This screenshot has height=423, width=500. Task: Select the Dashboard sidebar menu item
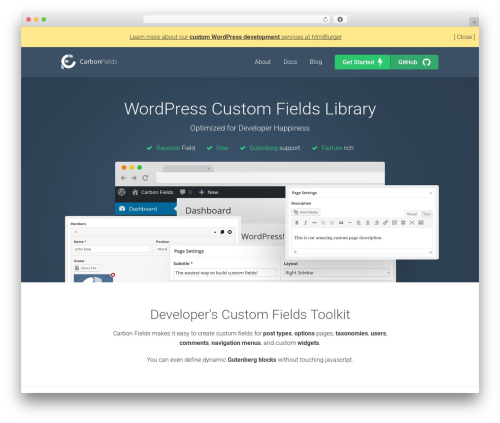tap(146, 209)
